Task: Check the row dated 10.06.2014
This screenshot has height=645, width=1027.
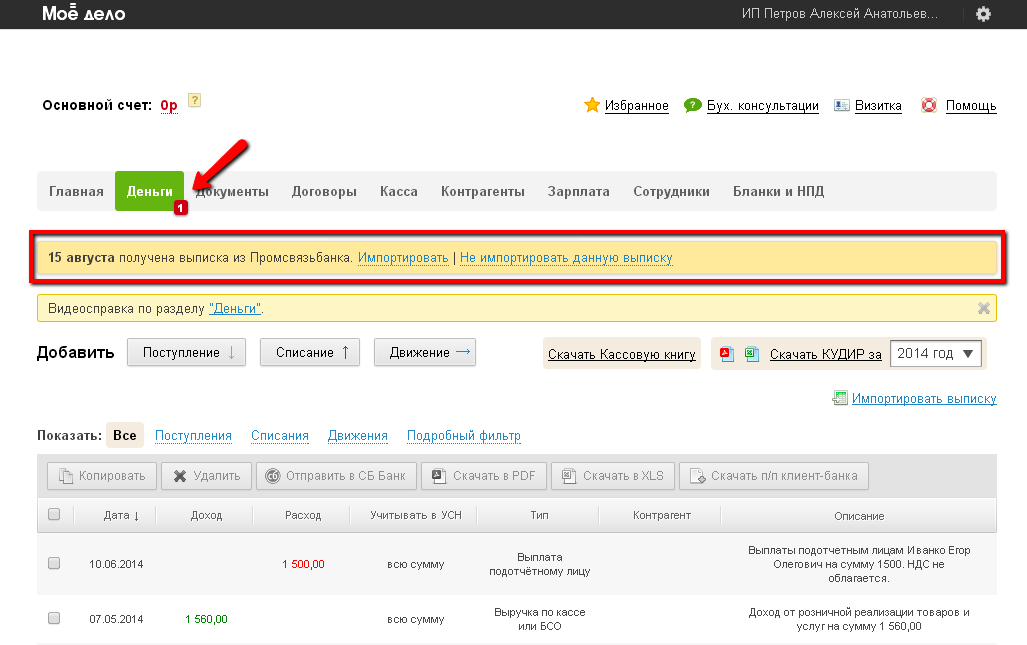Action: pyautogui.click(x=54, y=564)
